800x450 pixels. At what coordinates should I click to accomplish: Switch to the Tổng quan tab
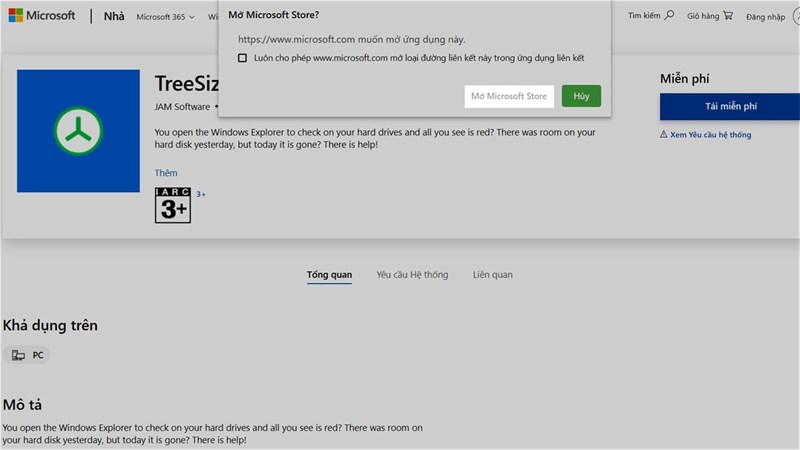coord(329,274)
